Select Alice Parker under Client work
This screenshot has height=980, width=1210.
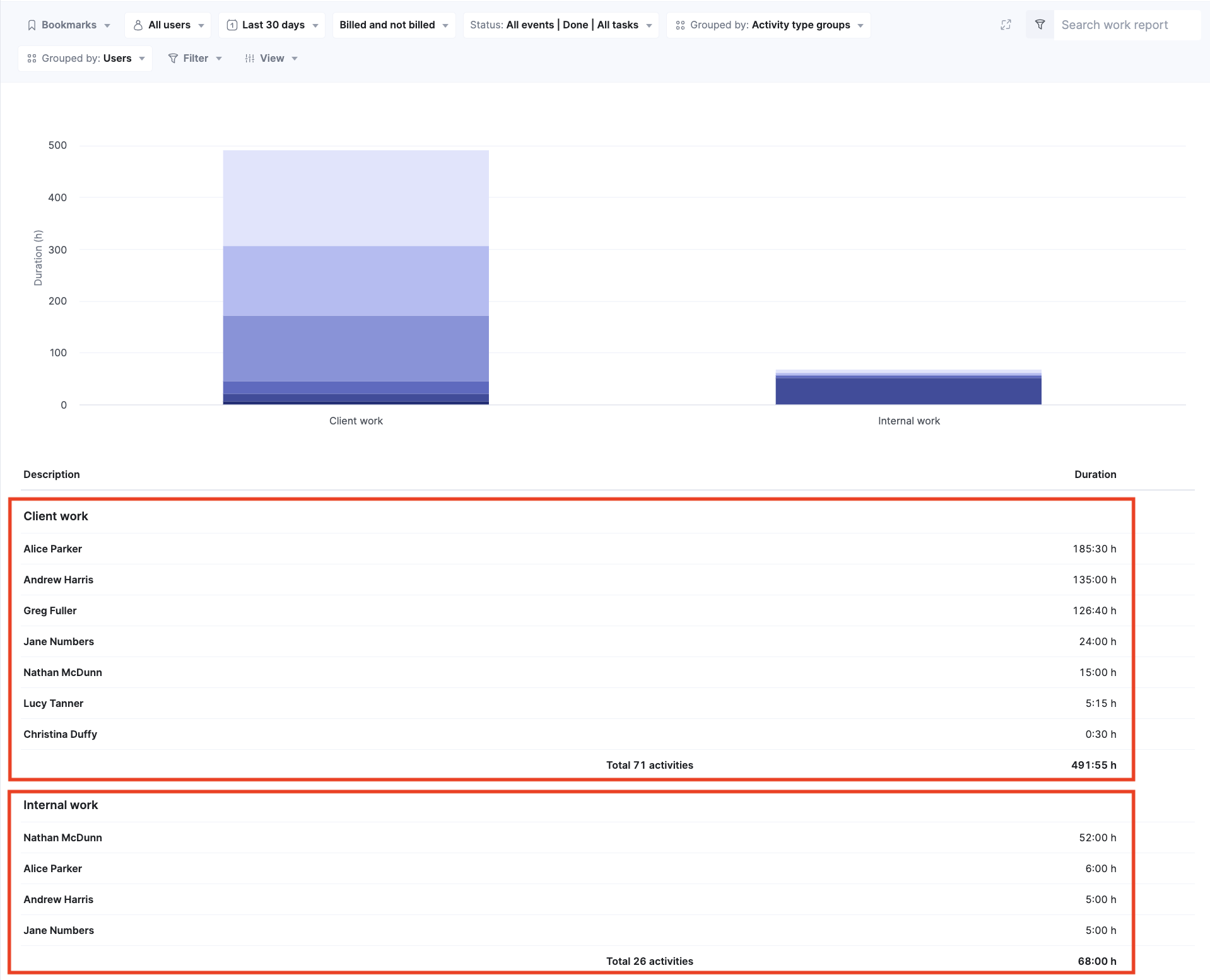[x=52, y=549]
